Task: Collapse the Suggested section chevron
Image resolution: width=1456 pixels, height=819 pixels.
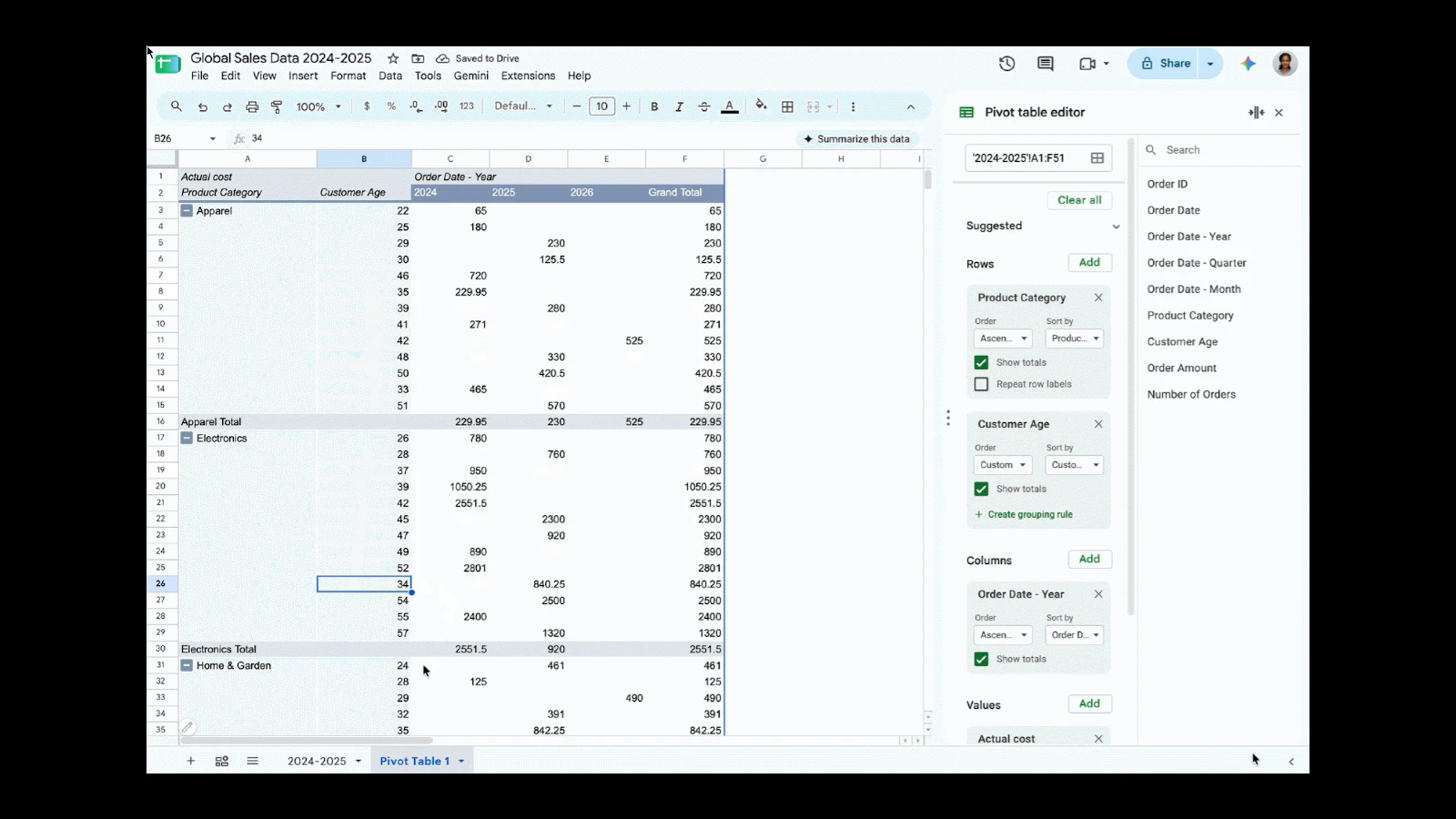Action: tap(1116, 227)
